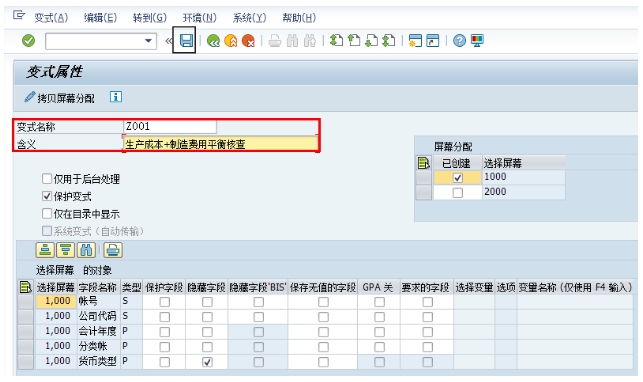
Task: Open the 变式(A) menu
Action: (51, 18)
